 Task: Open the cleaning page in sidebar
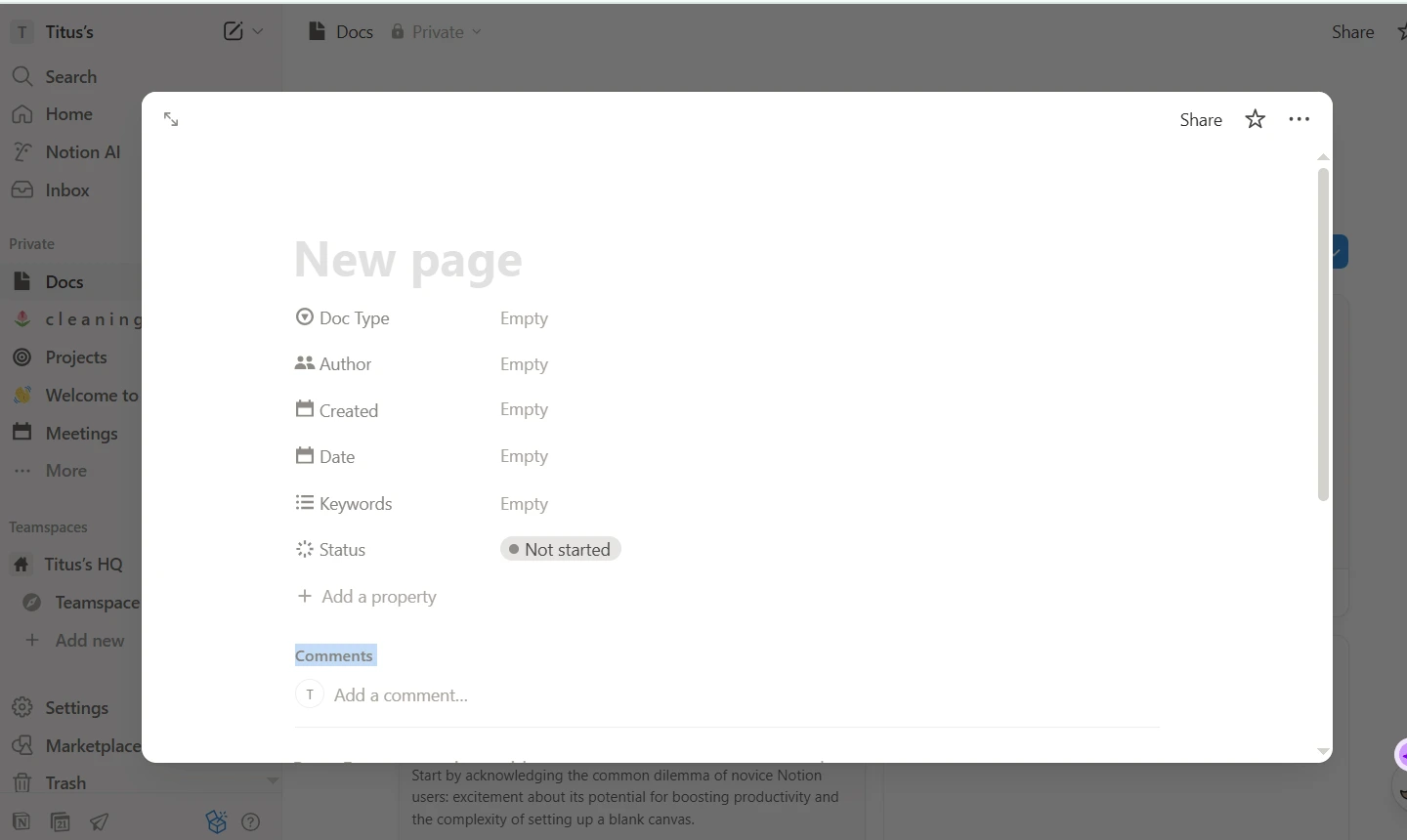(93, 319)
